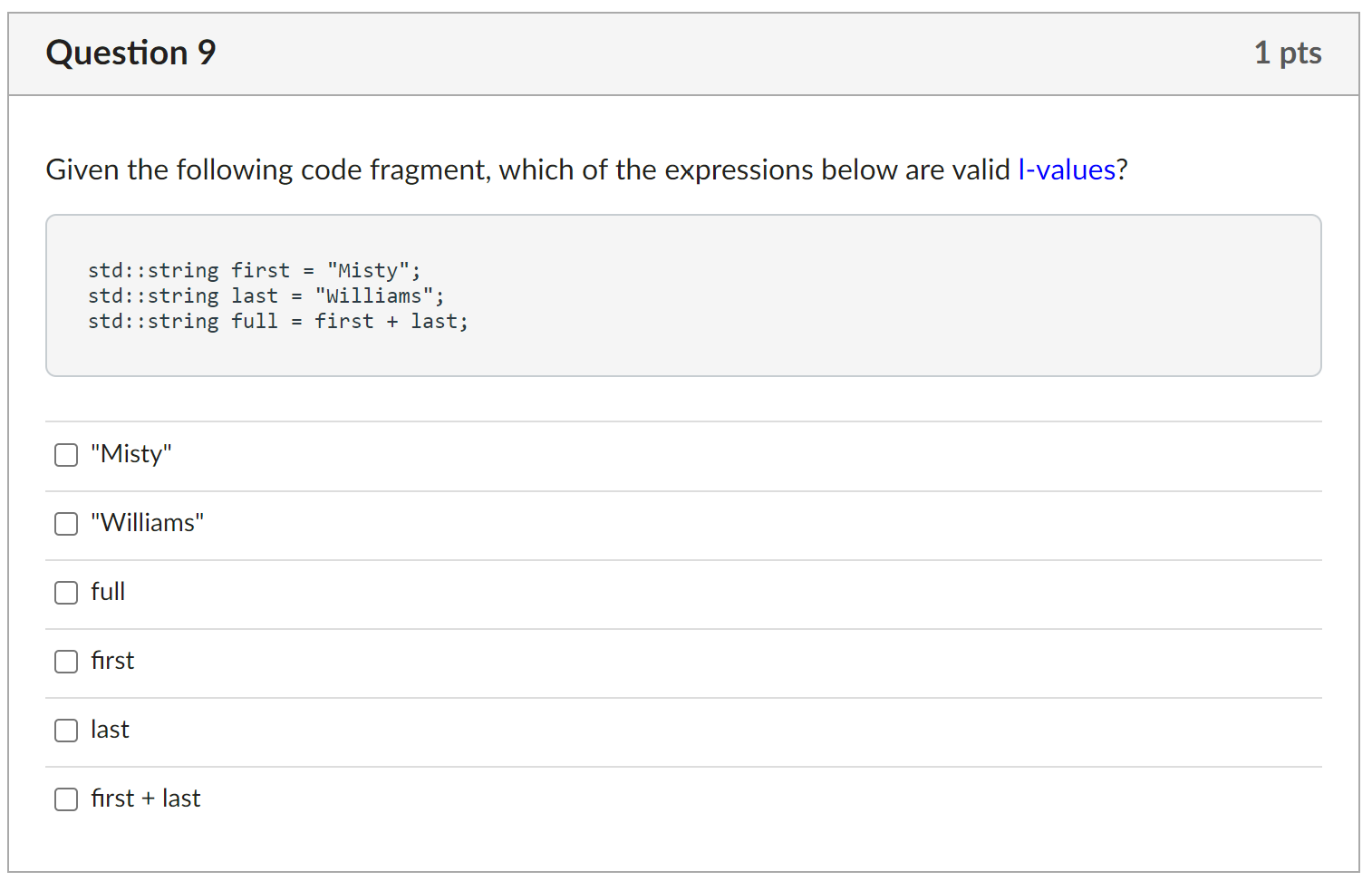Viewport: 1372px width, 881px height.
Task: Open the l-values hyperlink
Action: pyautogui.click(x=1066, y=169)
